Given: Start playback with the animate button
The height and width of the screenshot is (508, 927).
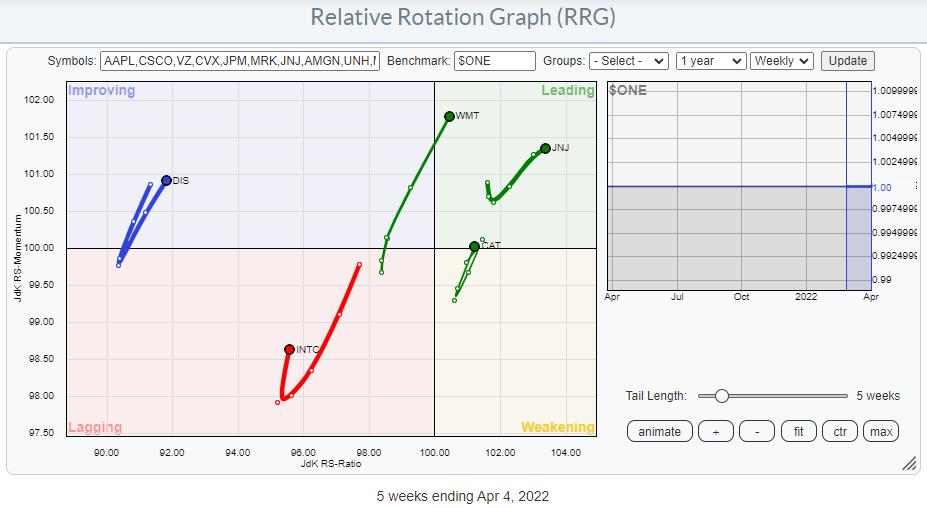Looking at the screenshot, I should pyautogui.click(x=659, y=431).
